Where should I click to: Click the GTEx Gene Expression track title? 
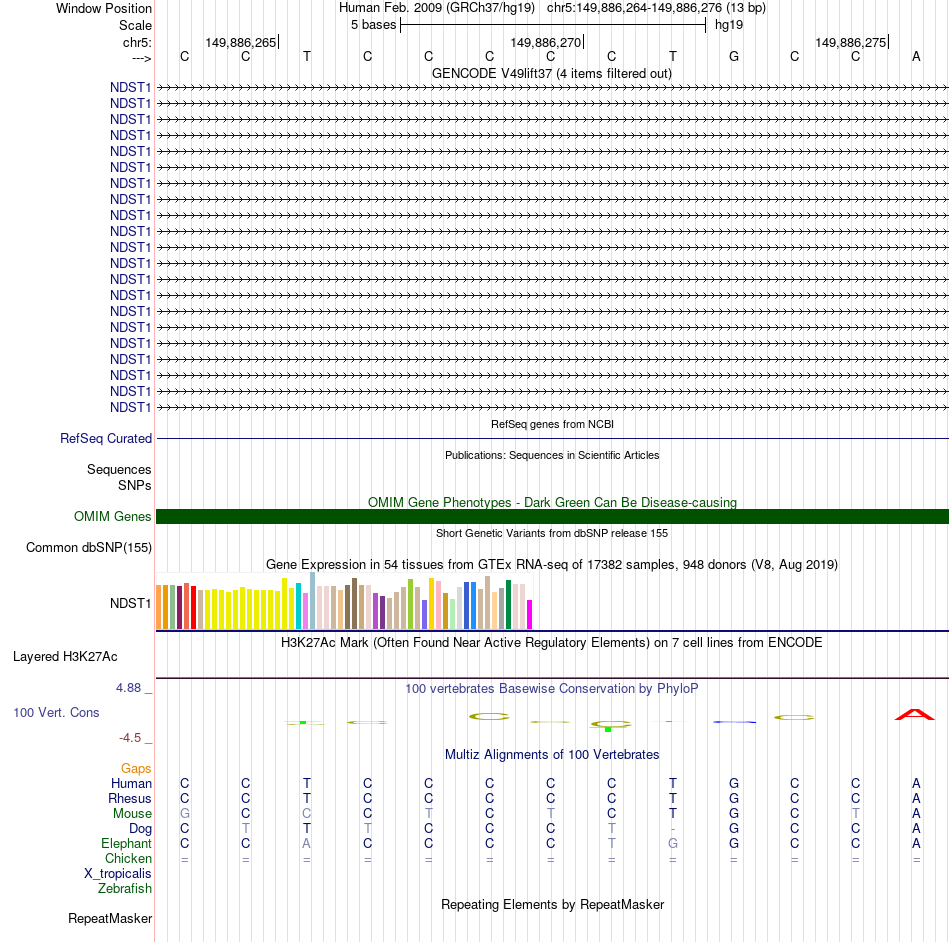(x=552, y=564)
